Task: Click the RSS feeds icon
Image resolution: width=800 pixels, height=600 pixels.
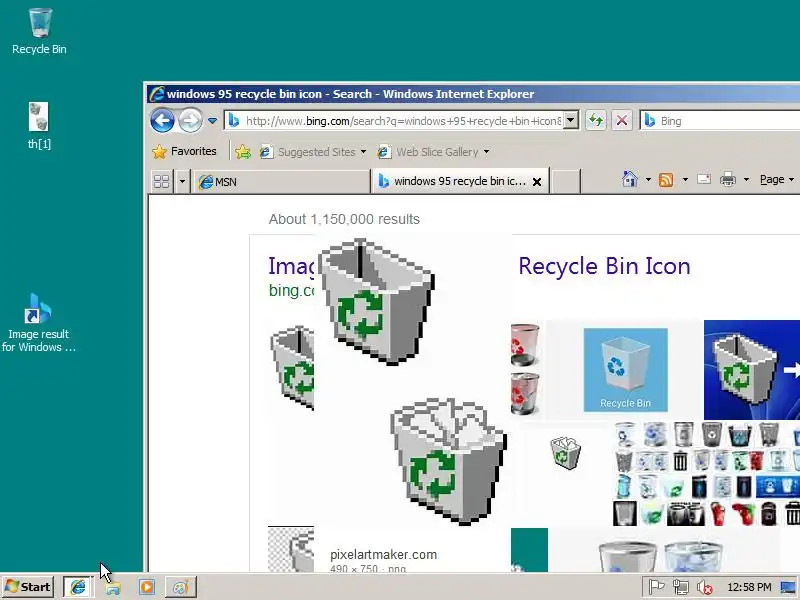Action: (x=666, y=180)
